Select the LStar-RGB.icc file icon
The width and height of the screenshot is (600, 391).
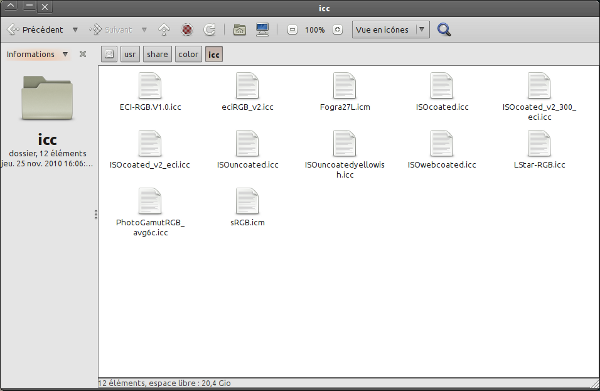[539, 143]
